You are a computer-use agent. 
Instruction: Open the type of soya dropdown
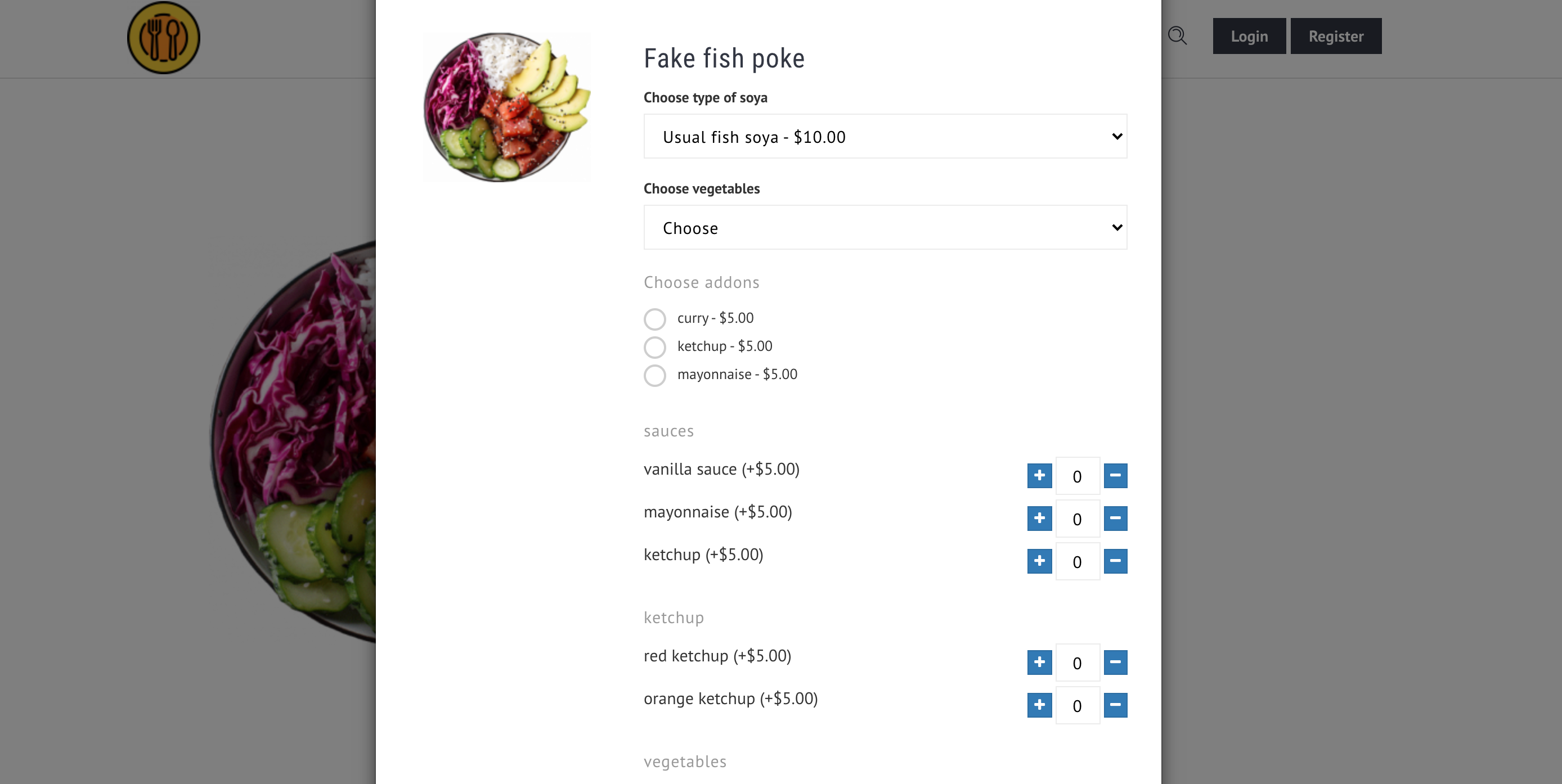tap(885, 136)
